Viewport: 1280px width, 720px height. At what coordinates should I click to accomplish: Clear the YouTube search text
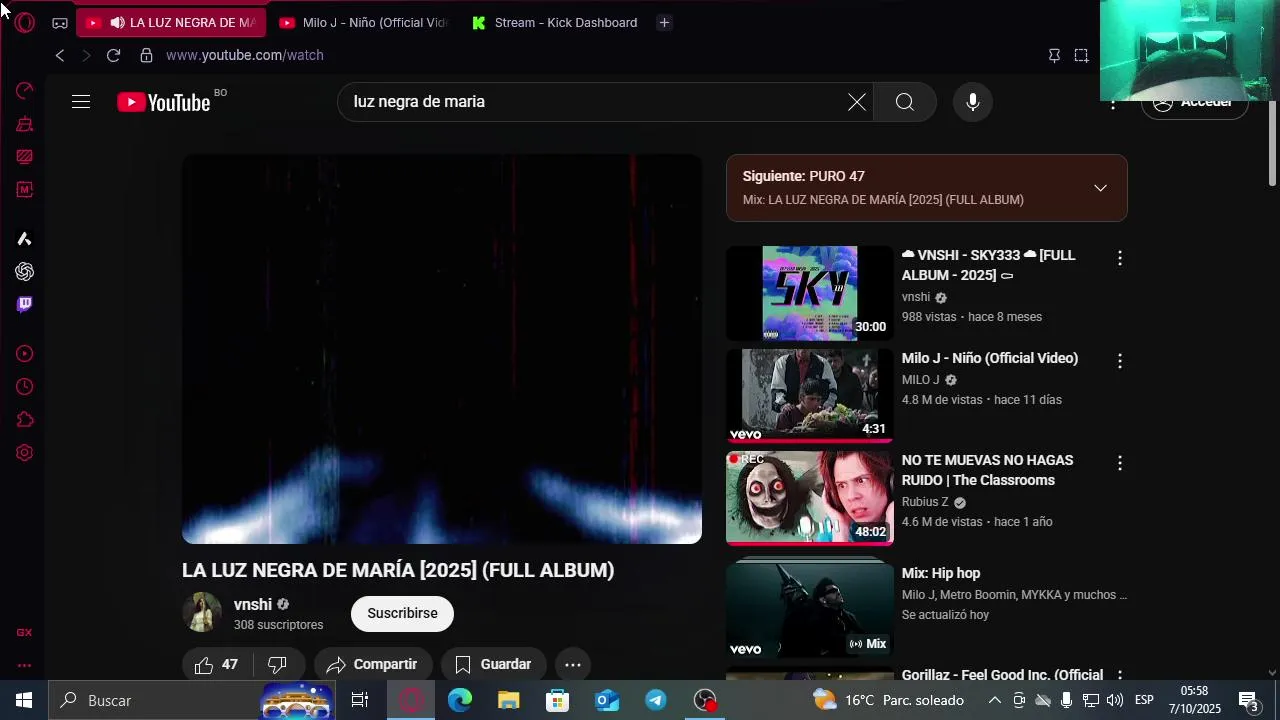(857, 102)
